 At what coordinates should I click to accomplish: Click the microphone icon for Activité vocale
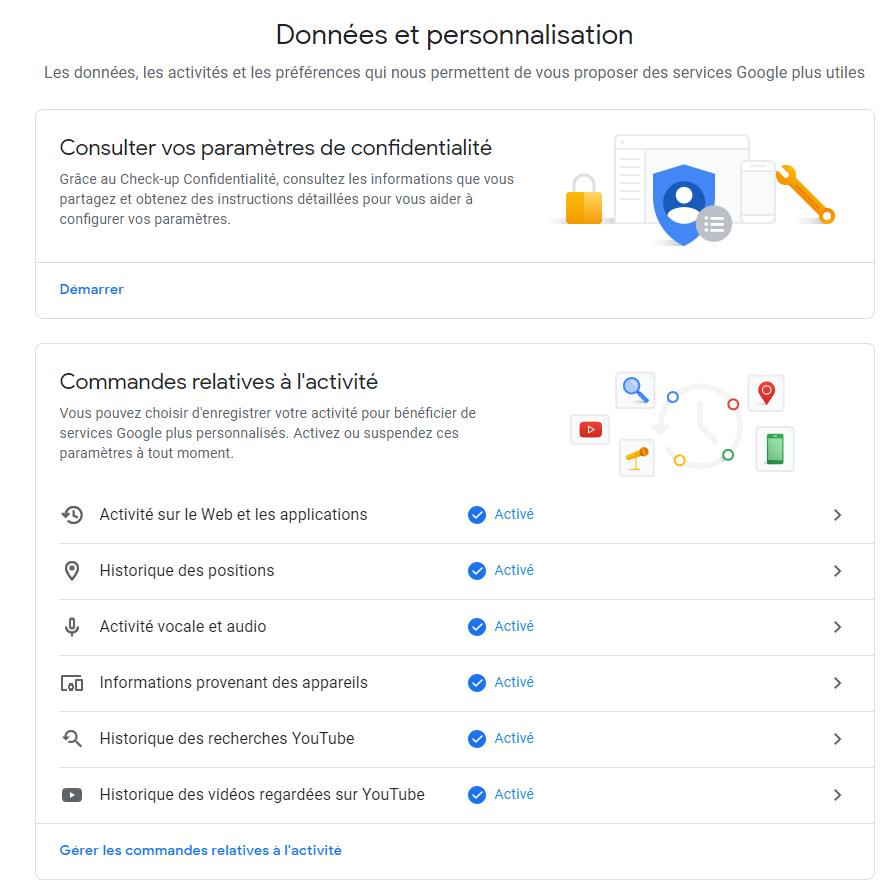tap(71, 626)
